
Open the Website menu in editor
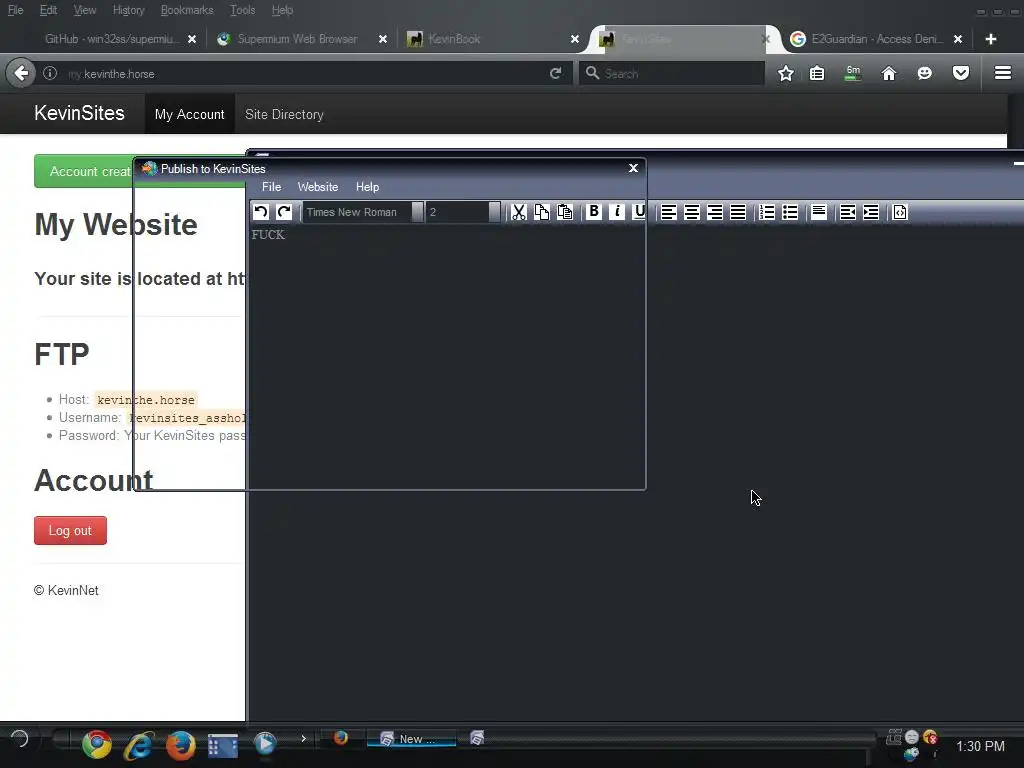[x=318, y=187]
